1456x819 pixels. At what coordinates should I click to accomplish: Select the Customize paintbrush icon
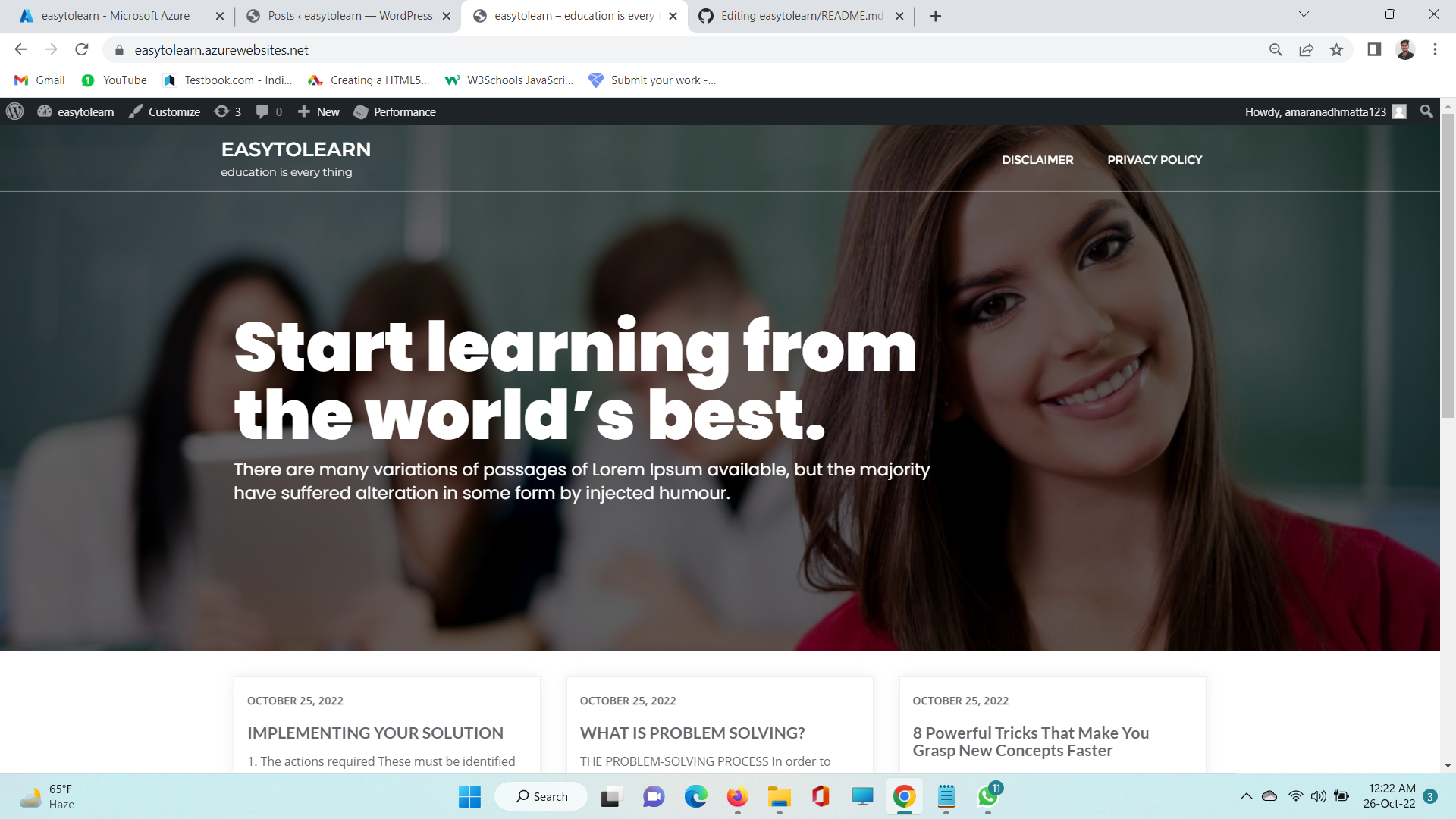(136, 111)
